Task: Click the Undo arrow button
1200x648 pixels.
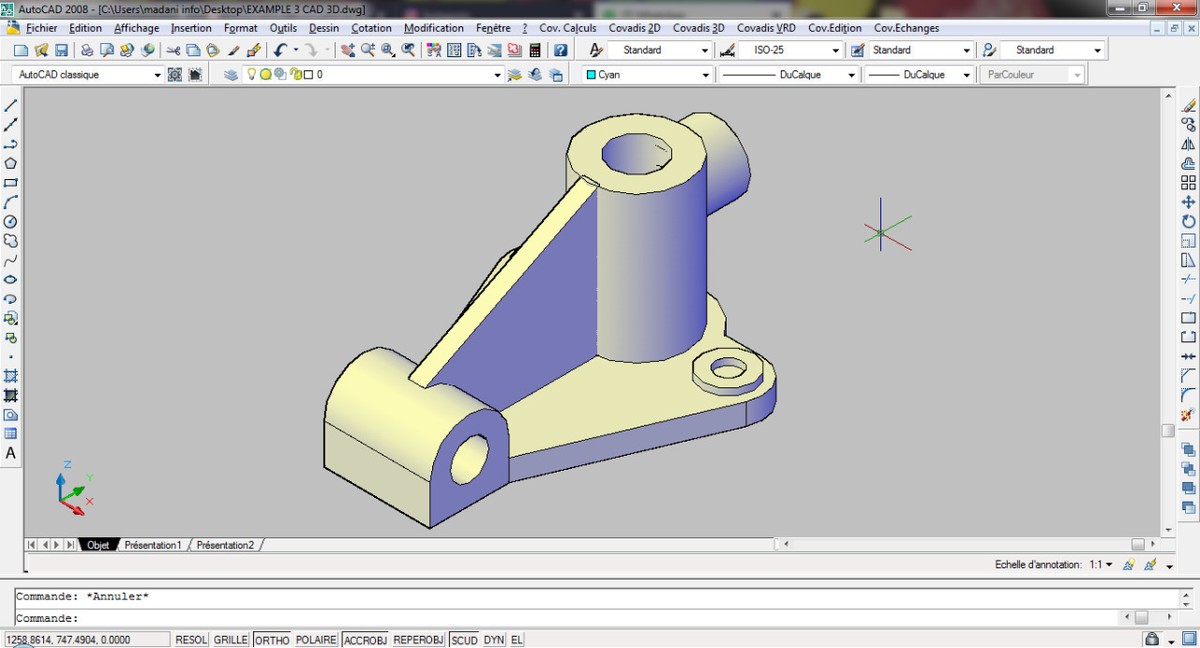Action: coord(280,50)
